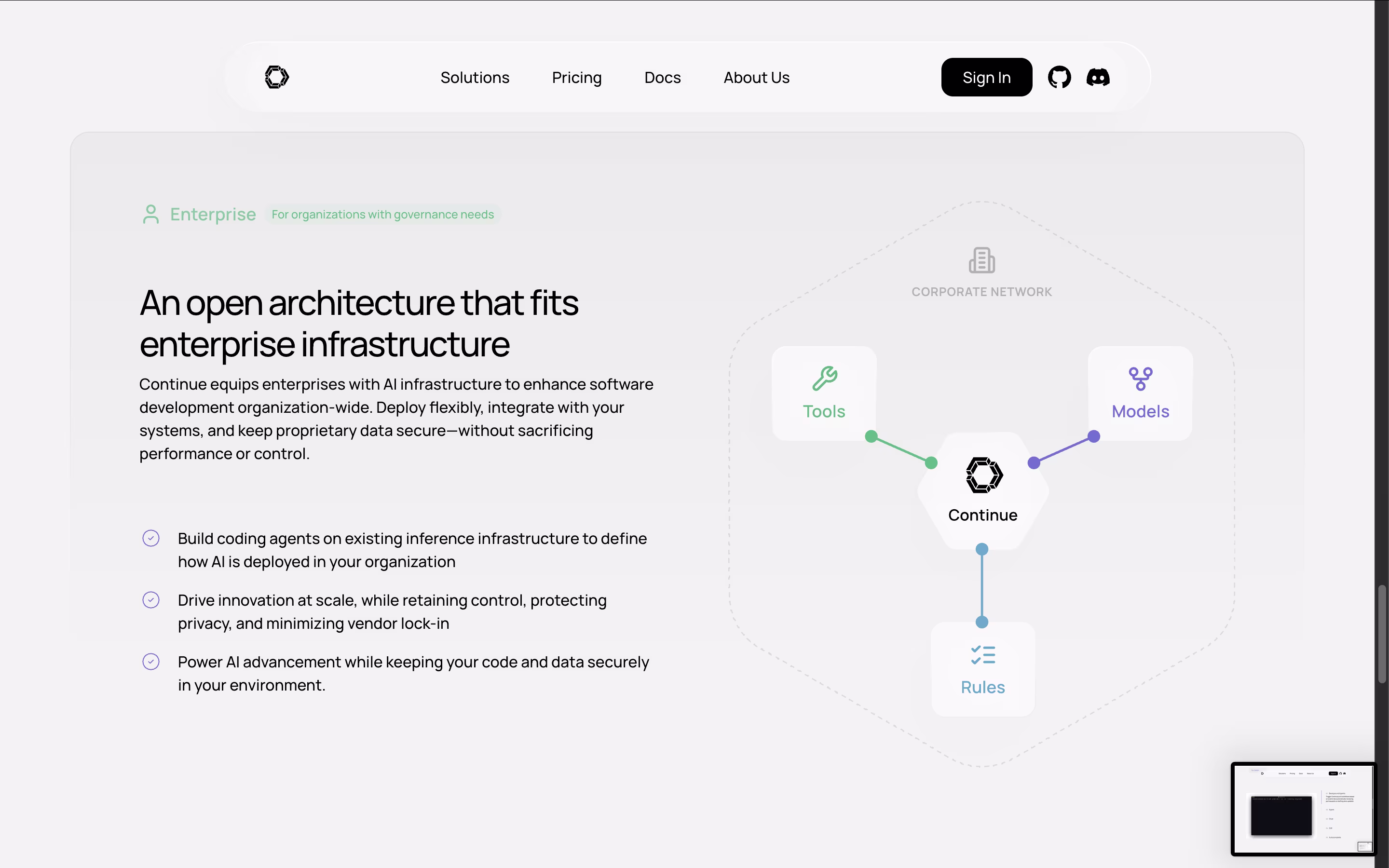
Task: Click the purple connector dot on Models card
Action: coord(1094,436)
